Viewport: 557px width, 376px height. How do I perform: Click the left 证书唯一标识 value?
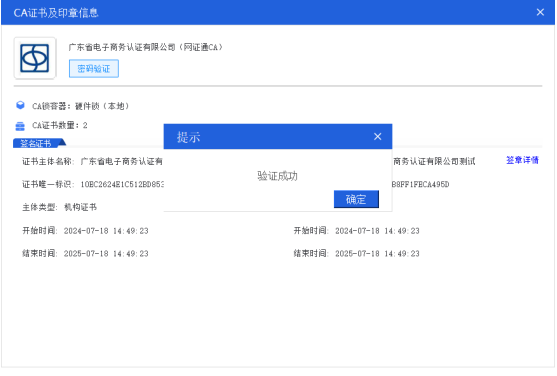(x=122, y=184)
